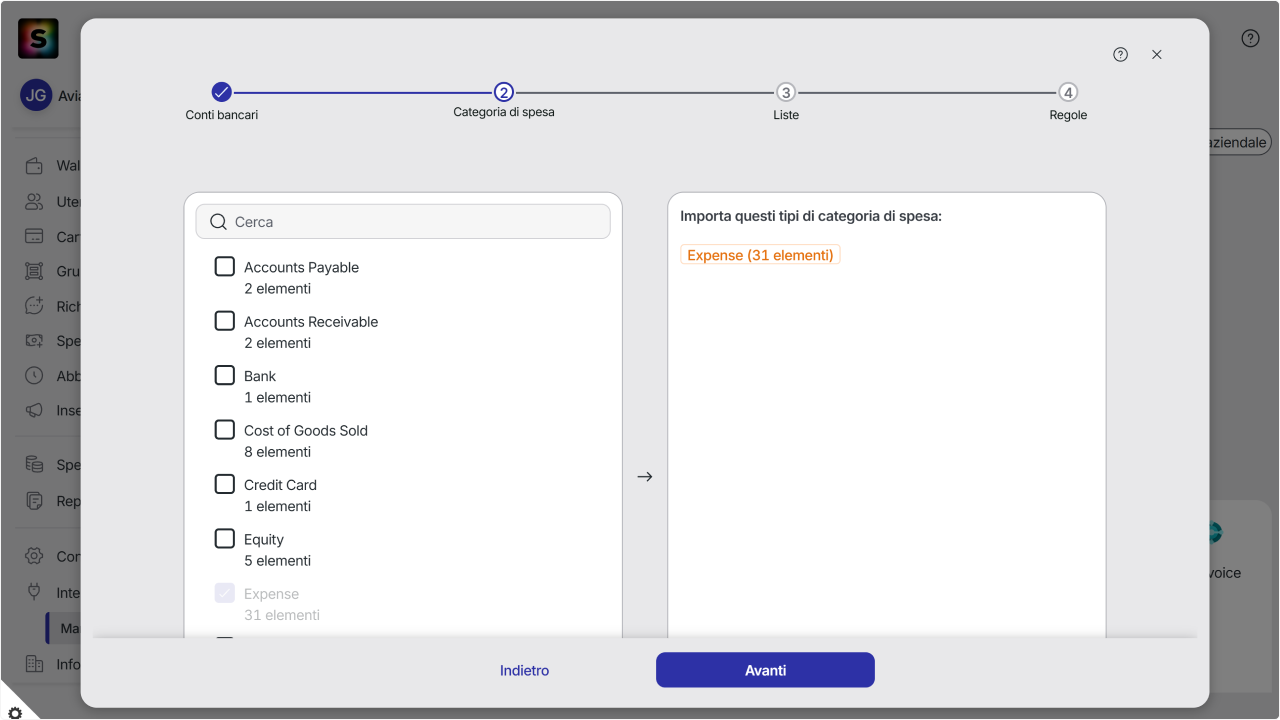Click the '8 elementi' count text
The height and width of the screenshot is (720, 1280).
point(277,452)
